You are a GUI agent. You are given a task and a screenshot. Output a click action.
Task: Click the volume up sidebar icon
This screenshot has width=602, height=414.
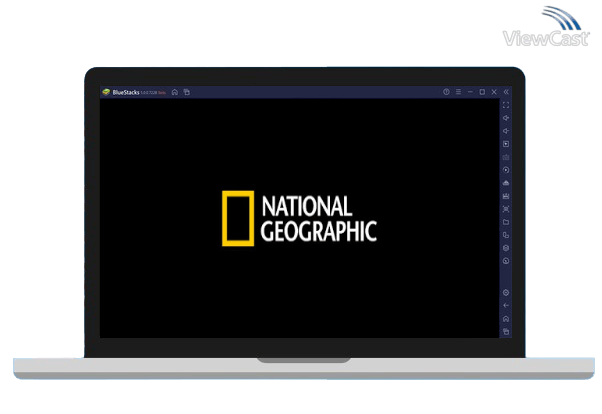(506, 118)
